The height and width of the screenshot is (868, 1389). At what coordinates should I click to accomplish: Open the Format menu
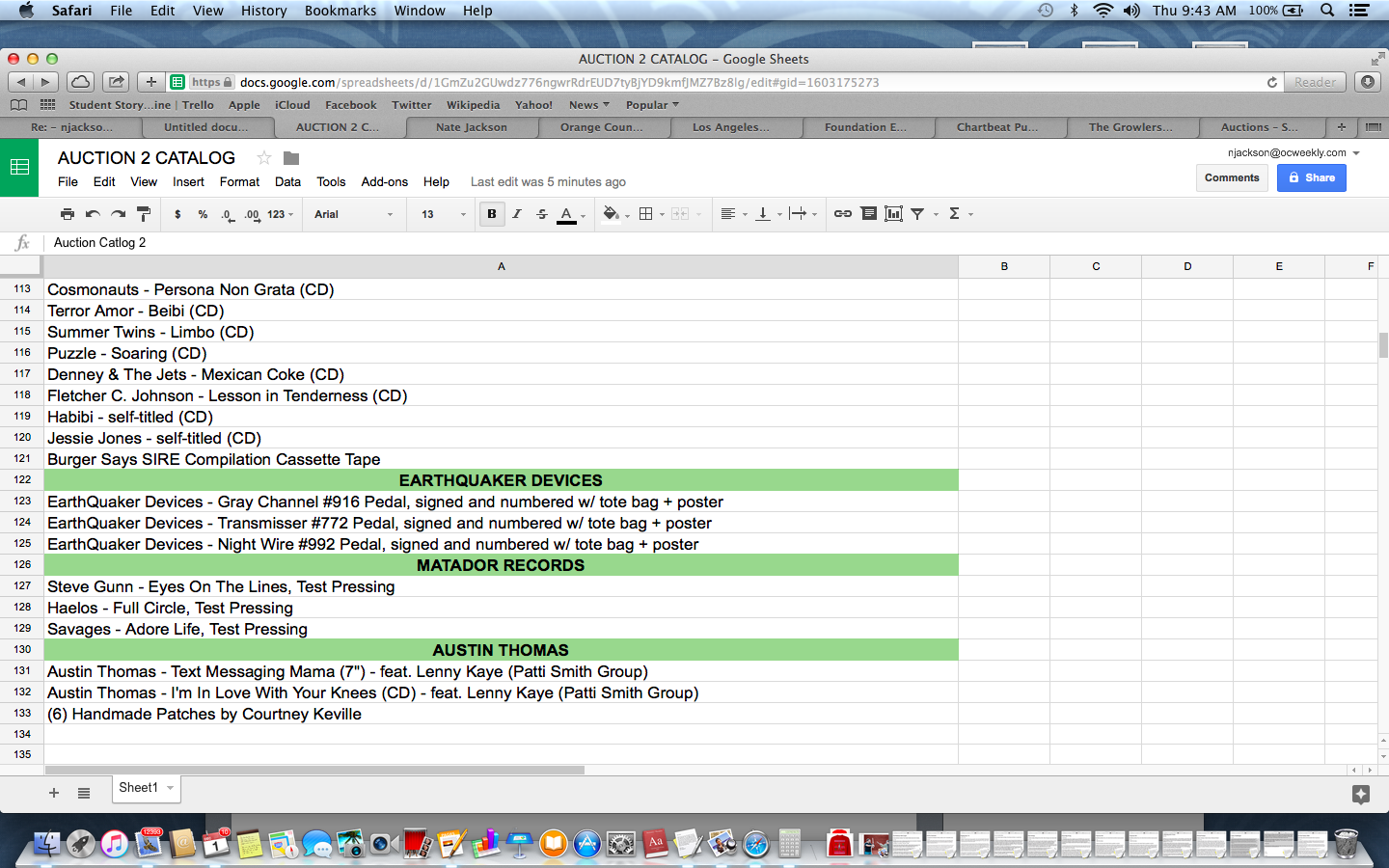point(239,181)
